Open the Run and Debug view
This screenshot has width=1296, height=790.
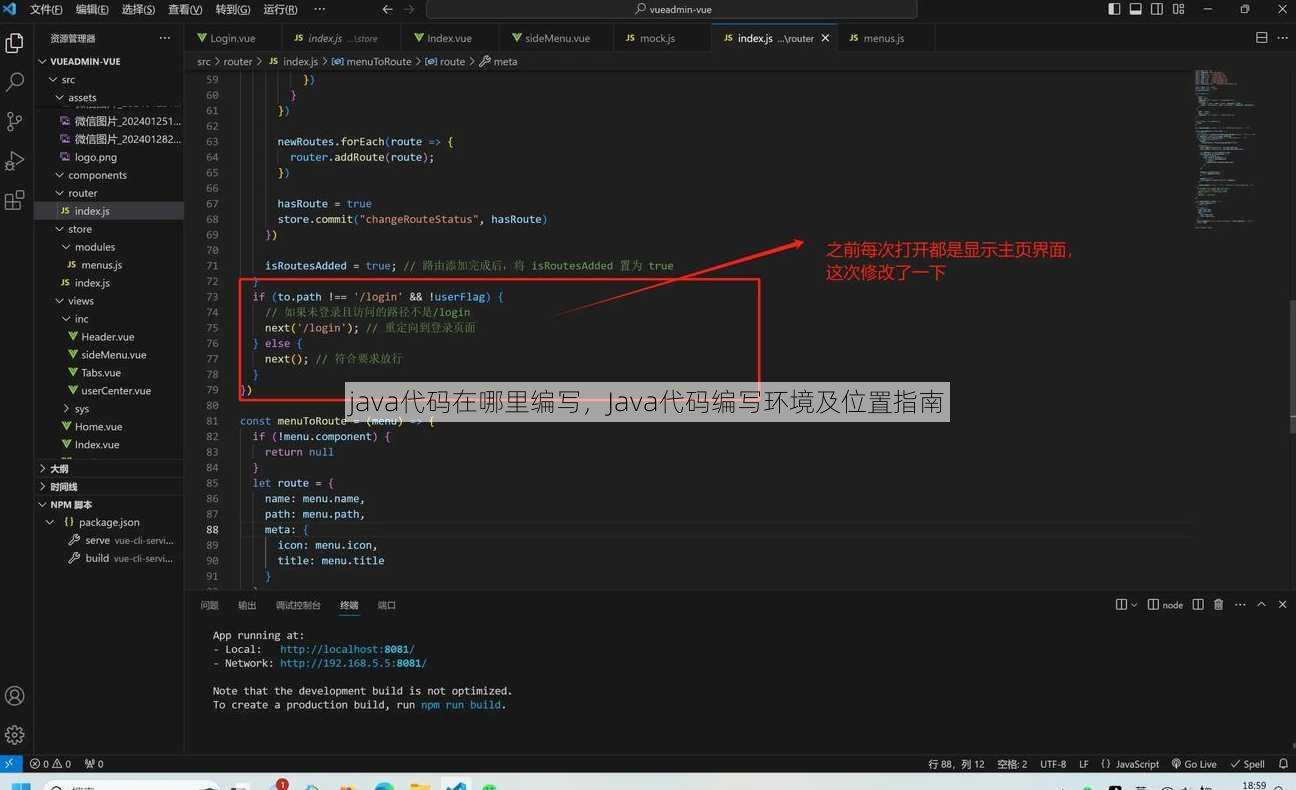click(15, 161)
